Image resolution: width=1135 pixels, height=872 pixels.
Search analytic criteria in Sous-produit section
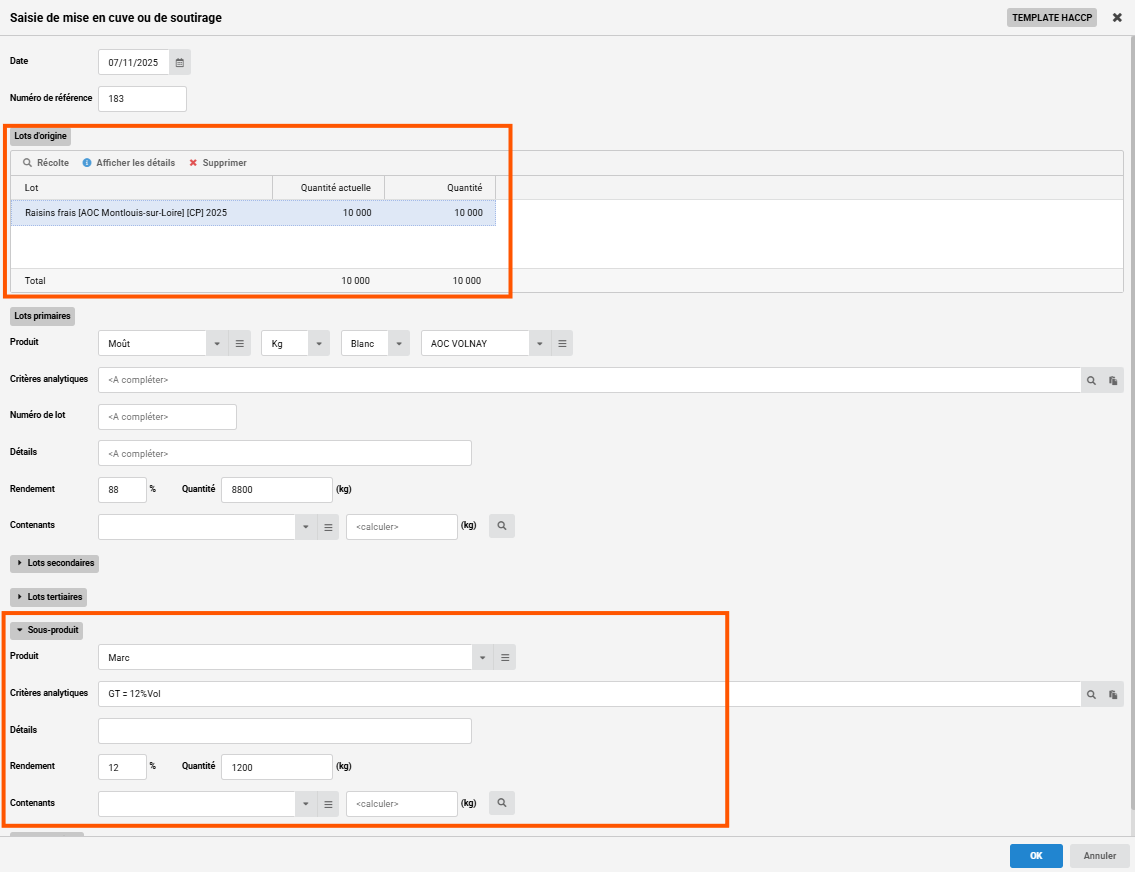[x=1091, y=694]
